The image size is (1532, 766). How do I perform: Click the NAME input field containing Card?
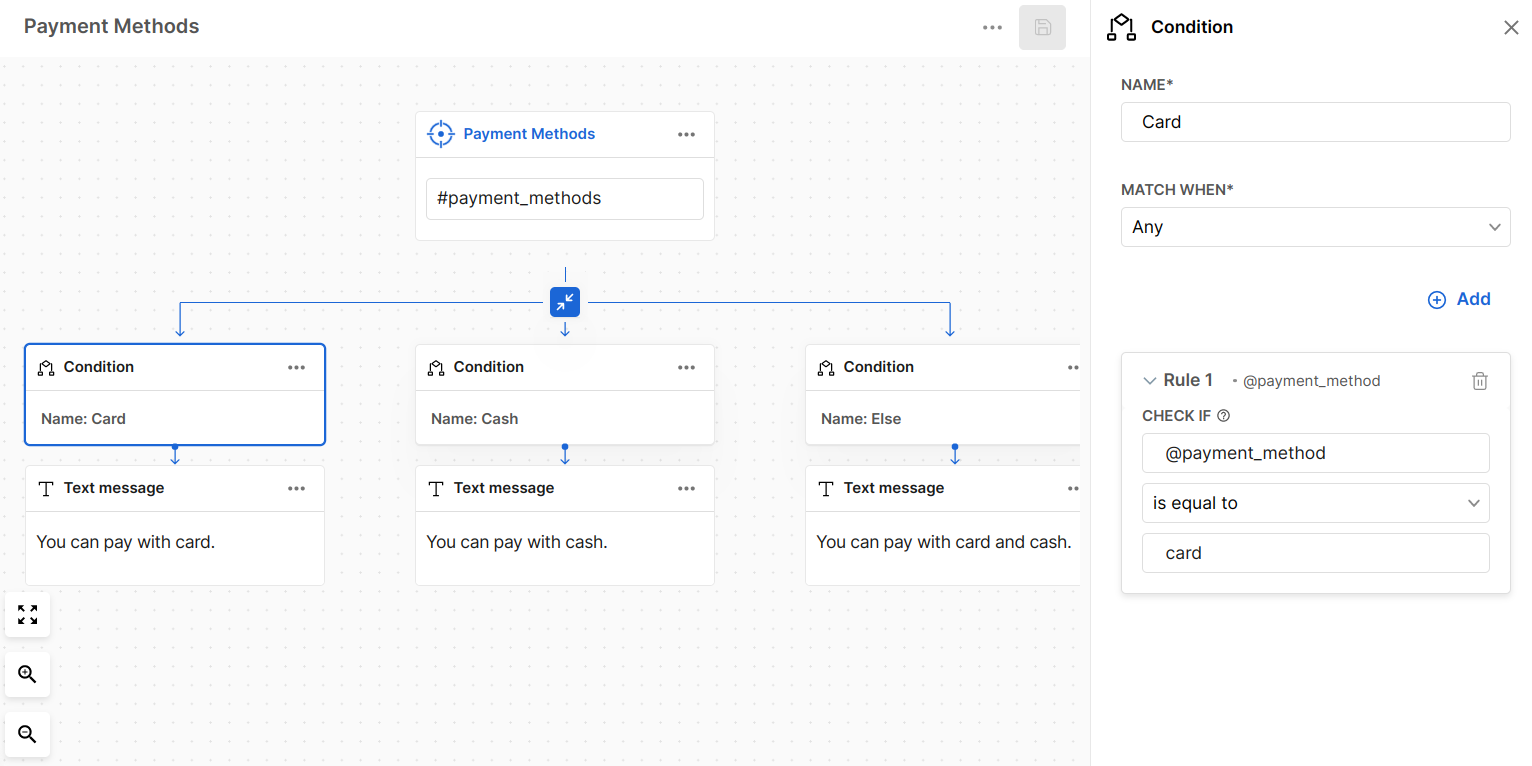pos(1315,122)
